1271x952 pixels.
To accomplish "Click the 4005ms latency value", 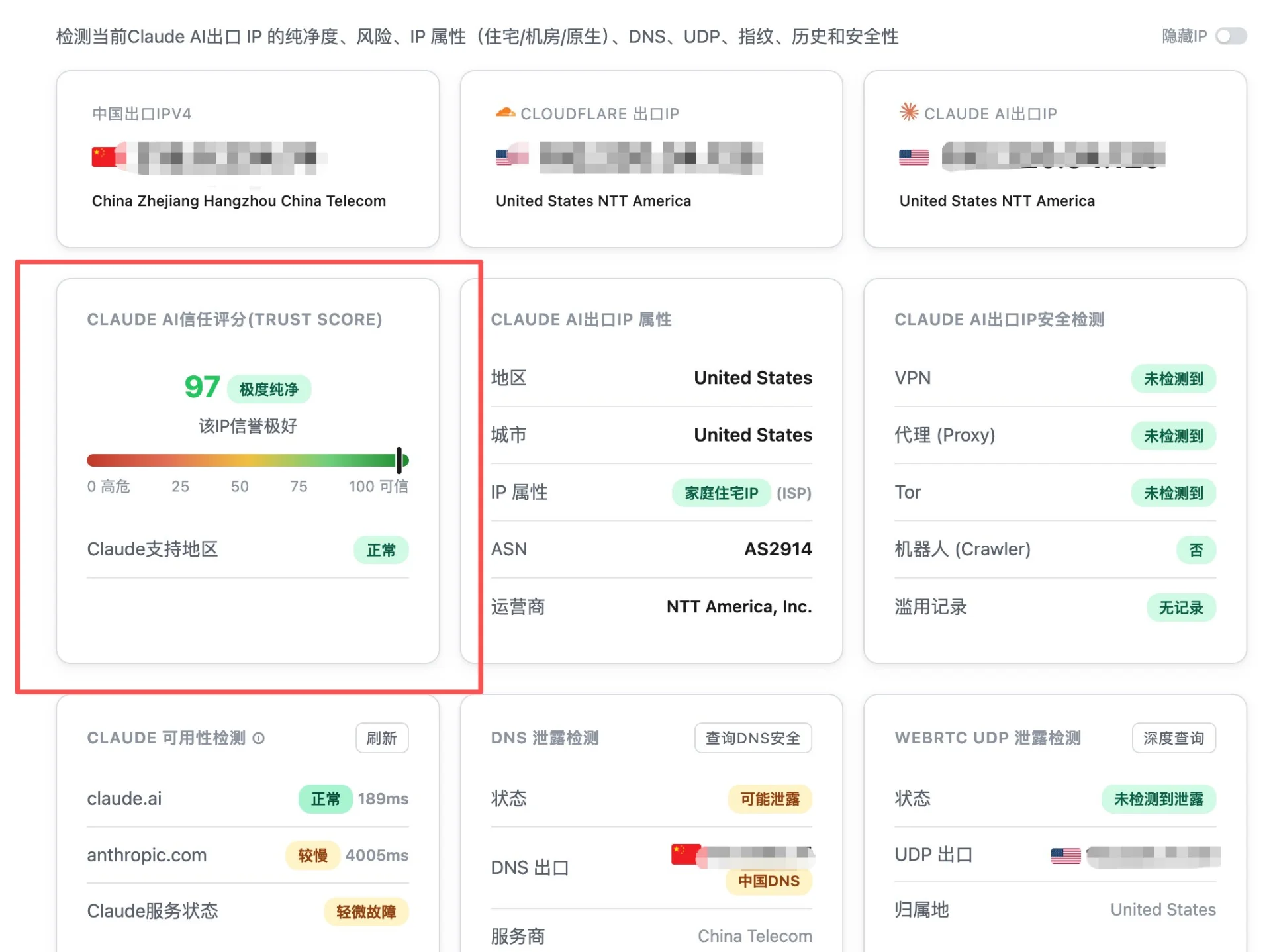I will (377, 855).
